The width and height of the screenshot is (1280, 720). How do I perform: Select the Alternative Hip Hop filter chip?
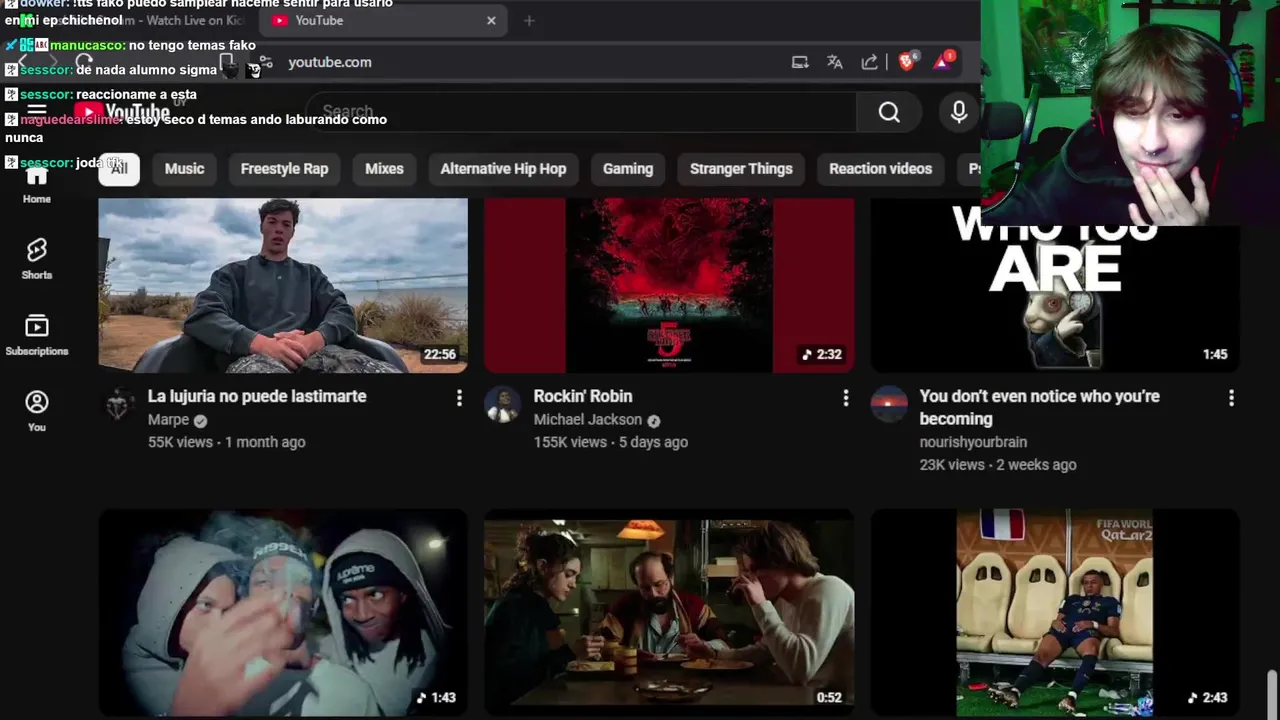pos(503,168)
